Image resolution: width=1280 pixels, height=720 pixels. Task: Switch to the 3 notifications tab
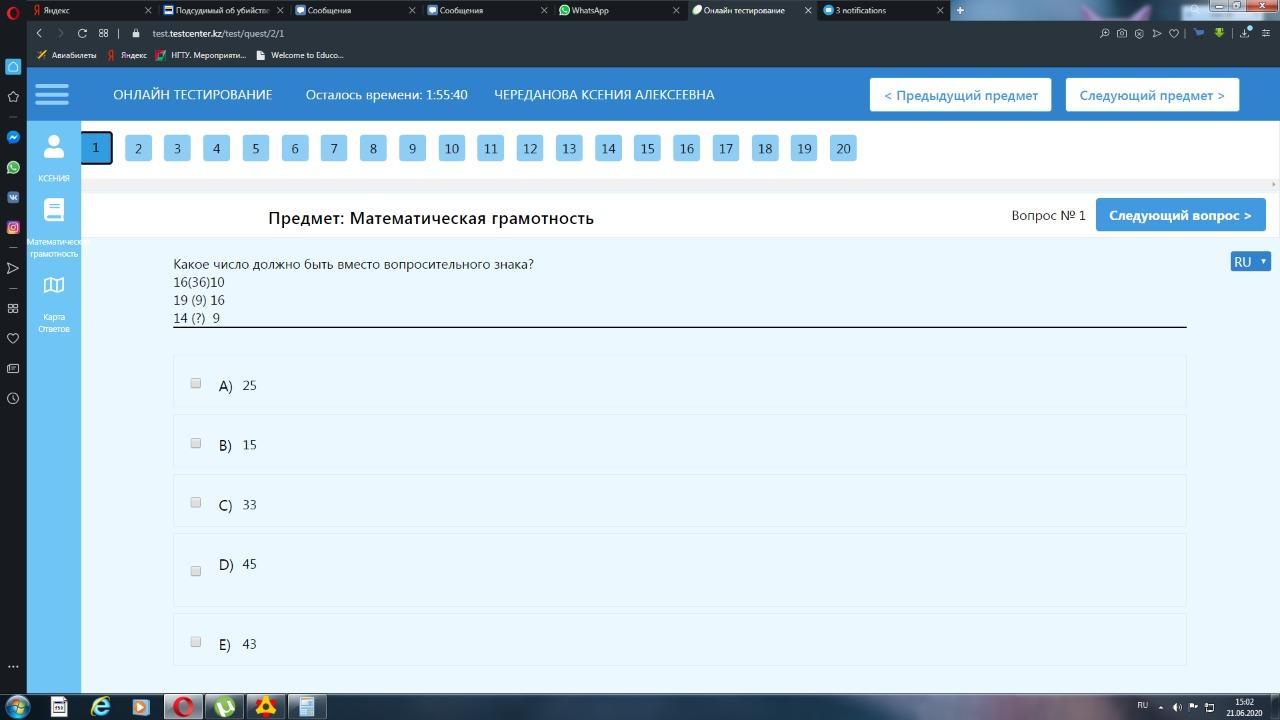click(x=881, y=10)
